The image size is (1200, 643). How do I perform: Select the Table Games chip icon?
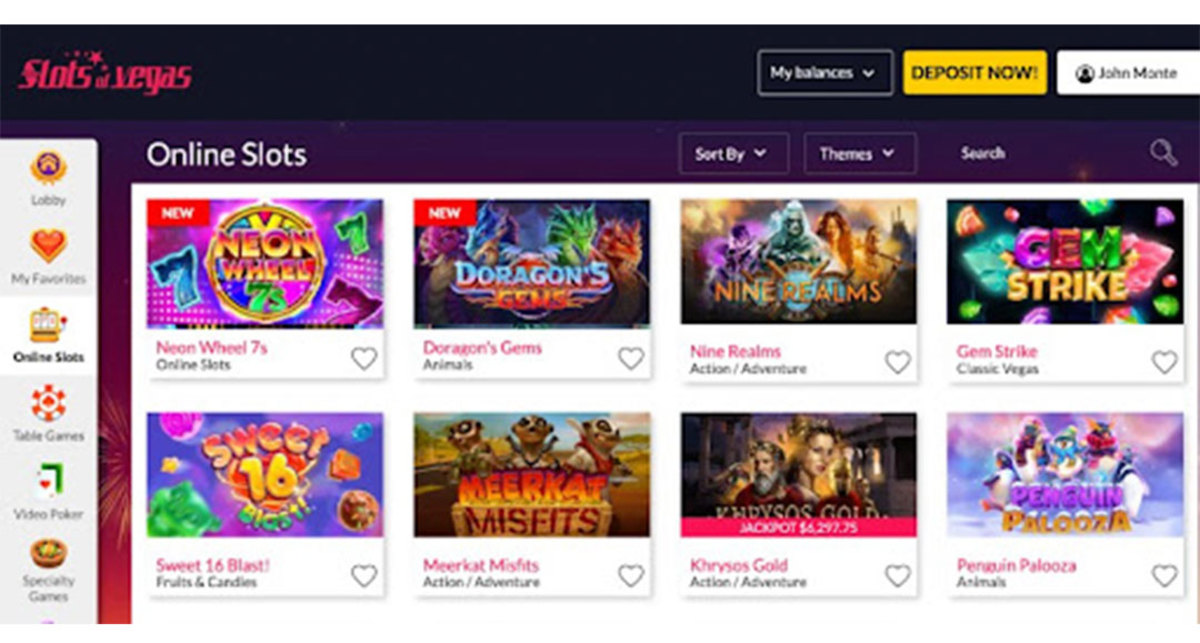(48, 403)
